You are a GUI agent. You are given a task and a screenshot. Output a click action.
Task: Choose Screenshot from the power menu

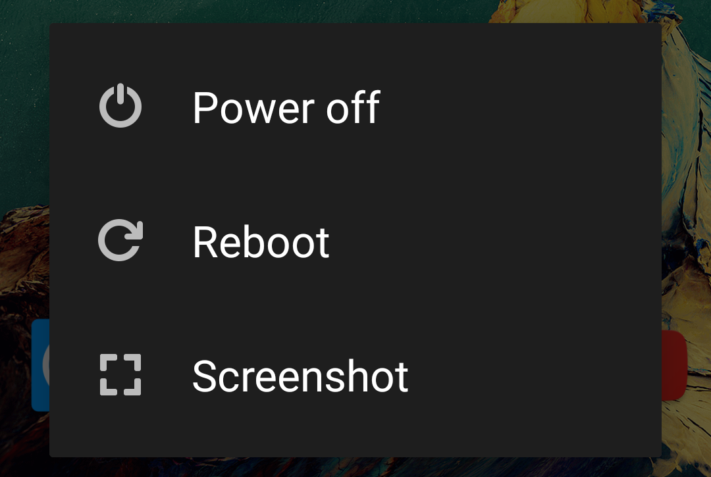(x=355, y=375)
